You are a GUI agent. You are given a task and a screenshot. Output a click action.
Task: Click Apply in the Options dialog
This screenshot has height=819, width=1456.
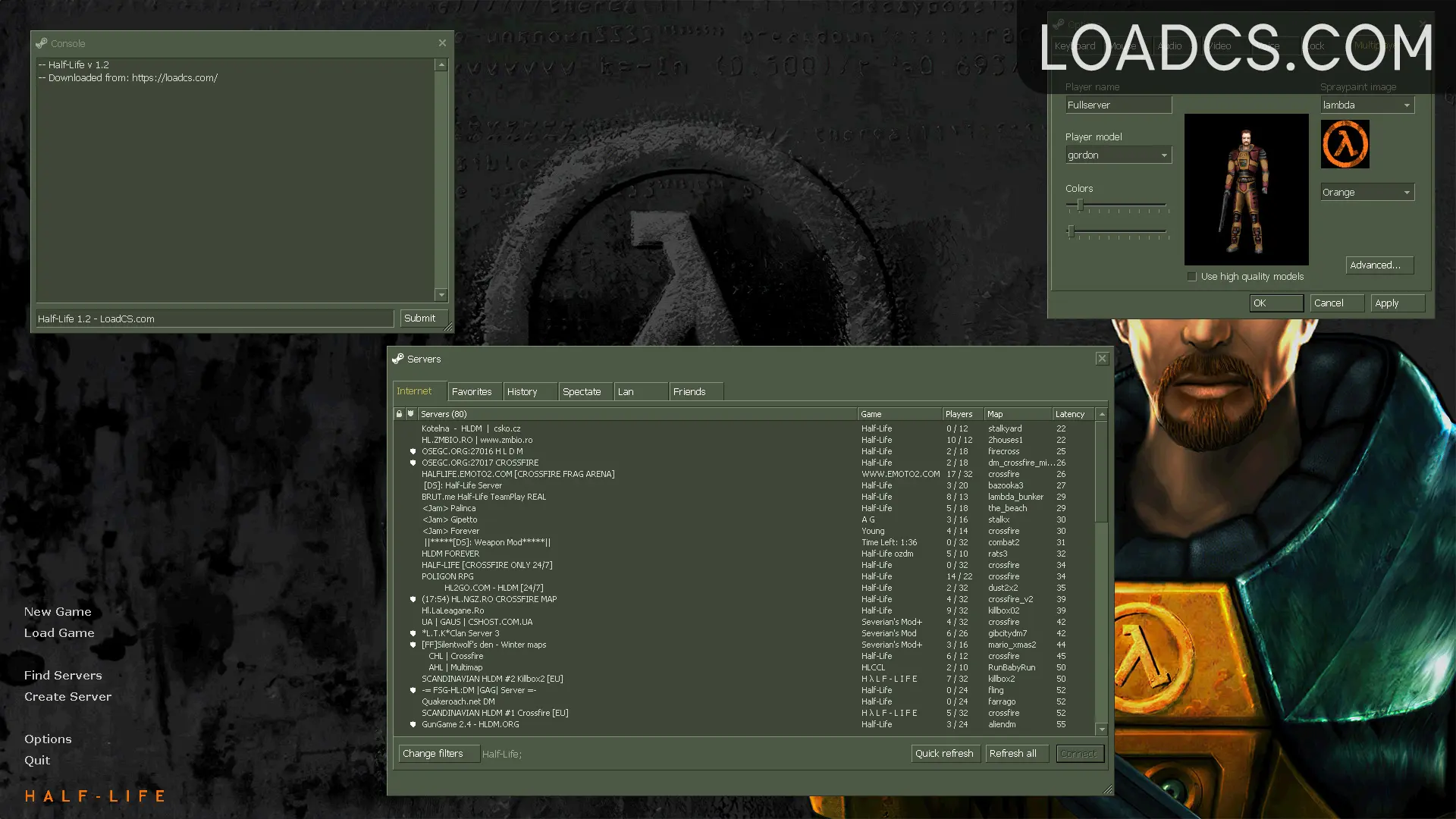(1398, 303)
